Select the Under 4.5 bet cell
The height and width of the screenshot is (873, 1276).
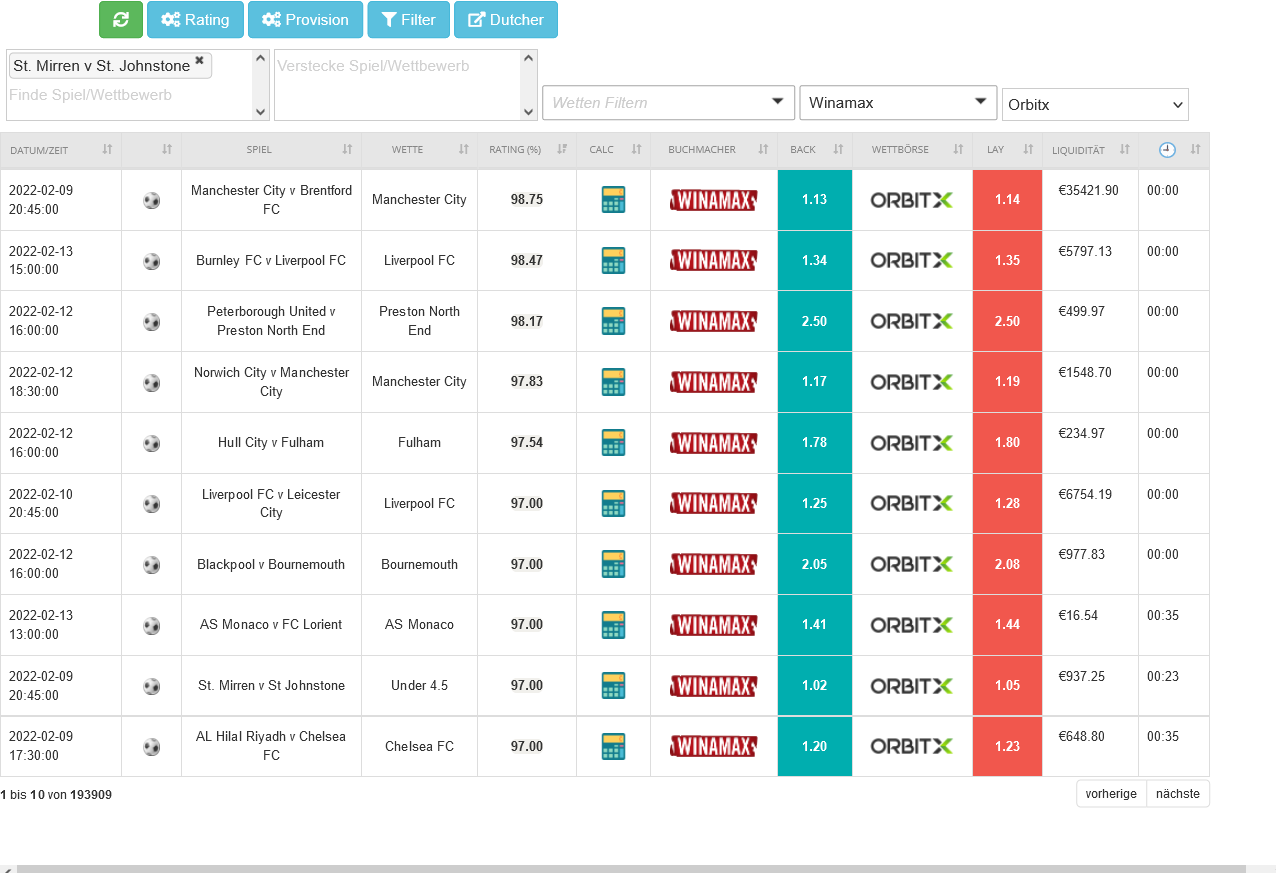click(419, 685)
